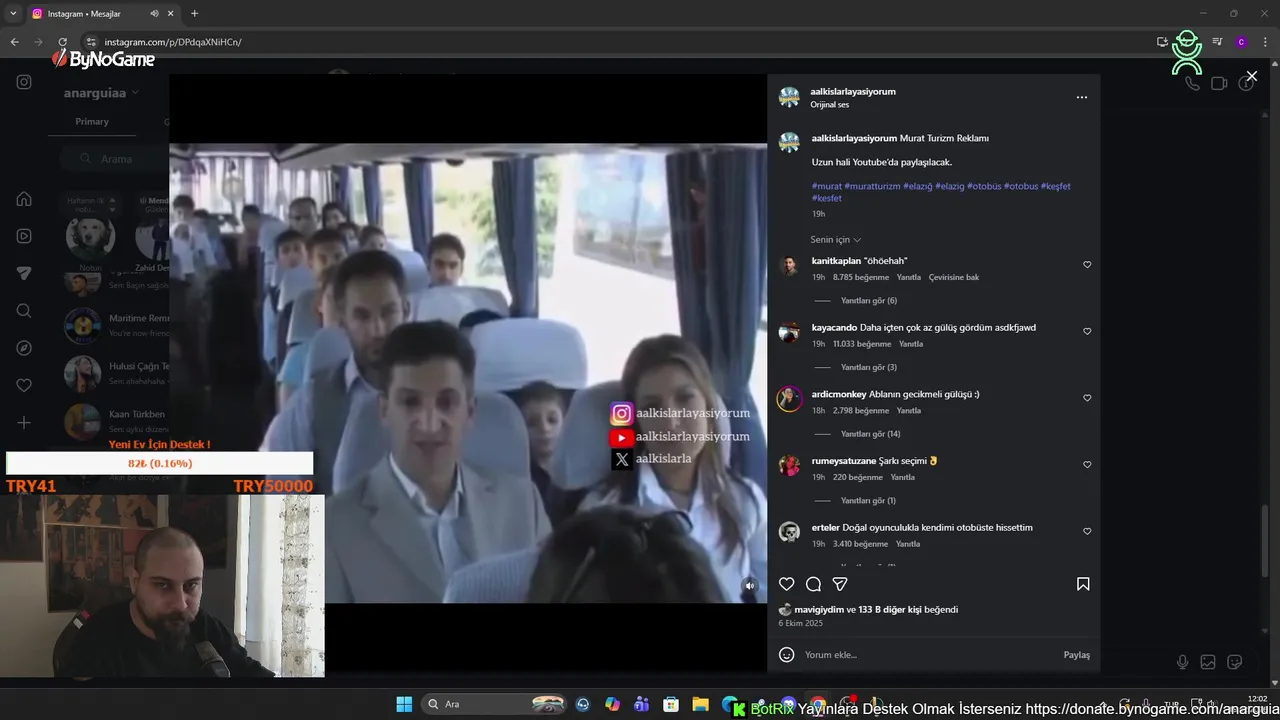Create new post with plus icon
The height and width of the screenshot is (720, 1280).
coord(24,423)
